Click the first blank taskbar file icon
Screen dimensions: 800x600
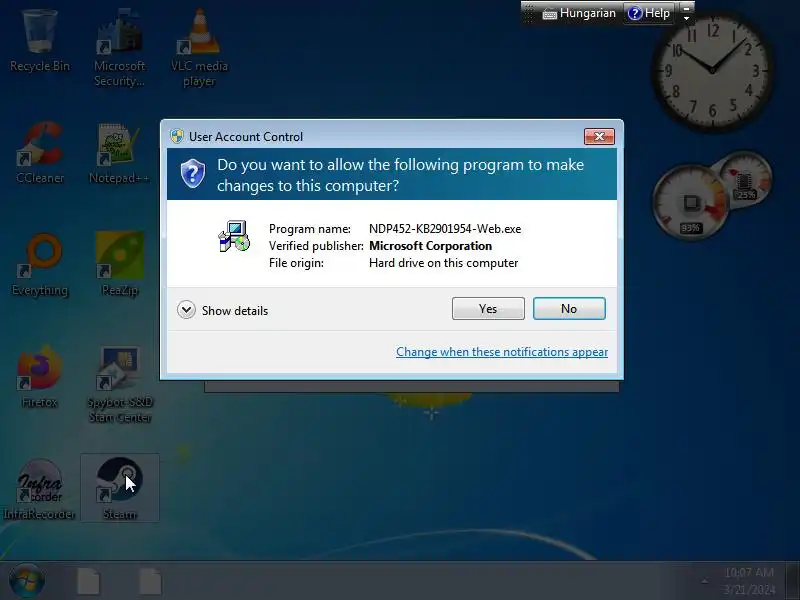(89, 581)
